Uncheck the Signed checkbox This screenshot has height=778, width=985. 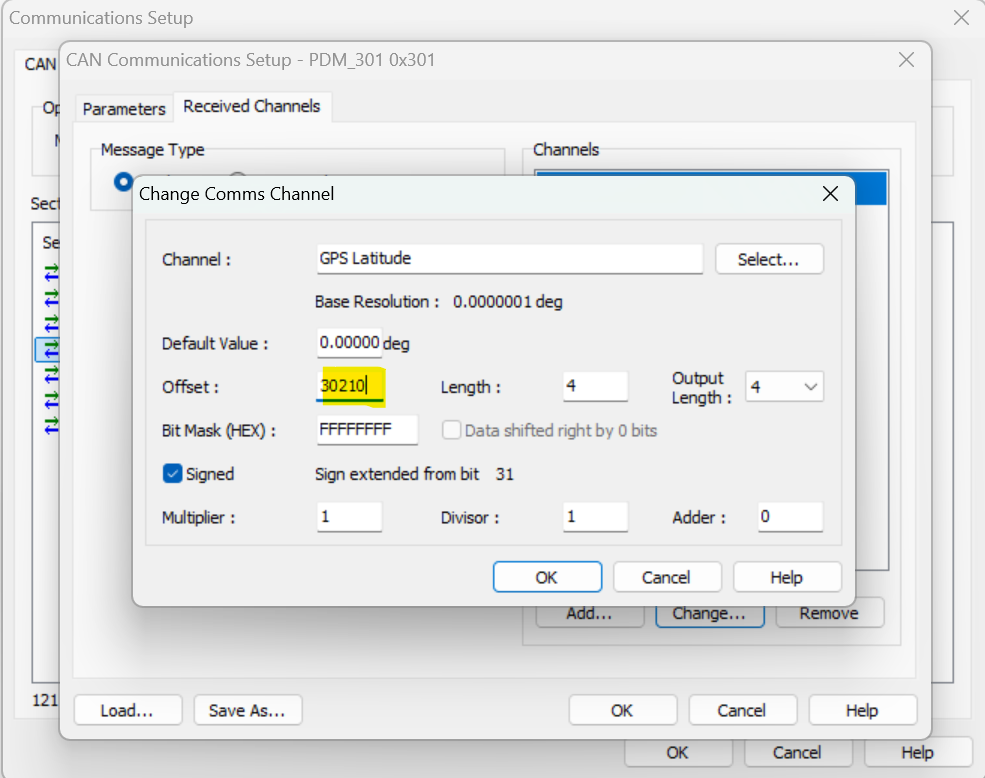pyautogui.click(x=173, y=474)
